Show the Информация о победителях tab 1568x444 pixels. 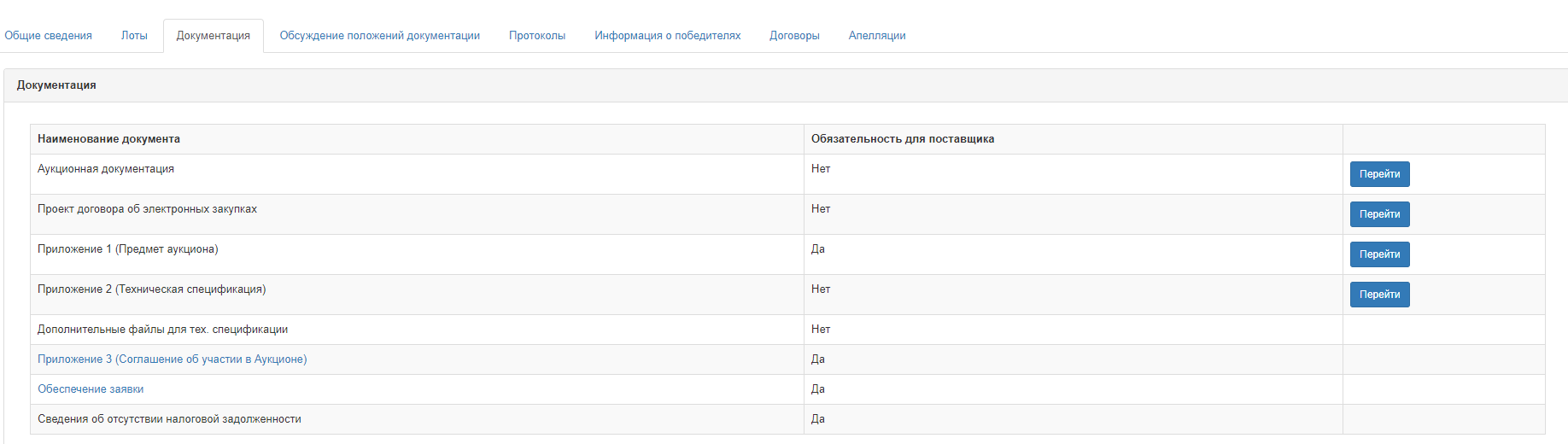tap(668, 36)
